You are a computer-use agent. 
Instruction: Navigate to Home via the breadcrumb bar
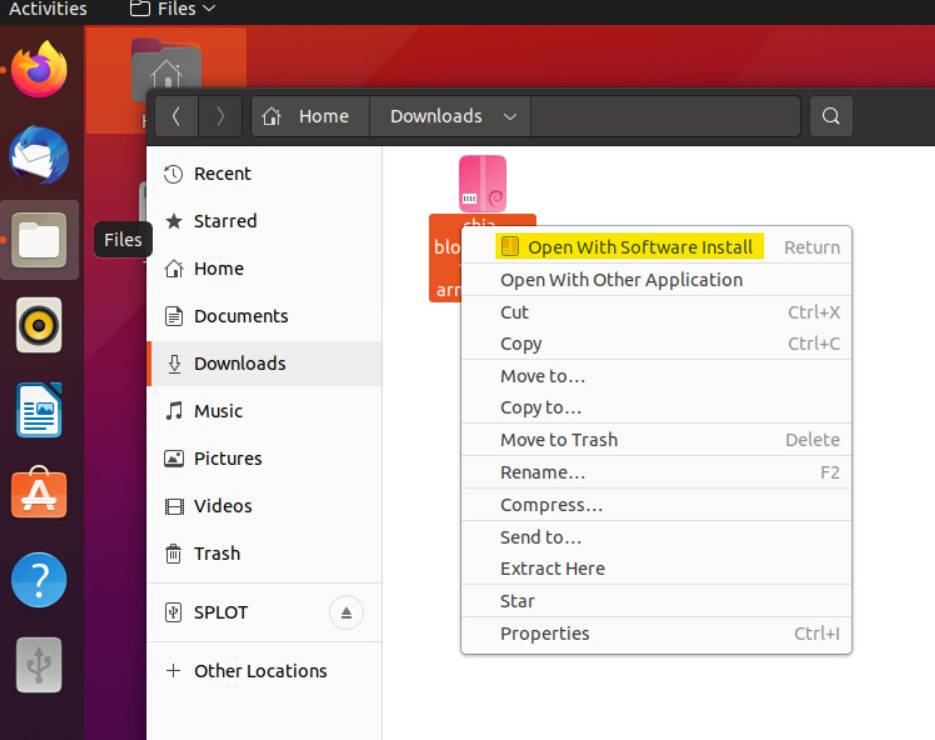coord(309,116)
